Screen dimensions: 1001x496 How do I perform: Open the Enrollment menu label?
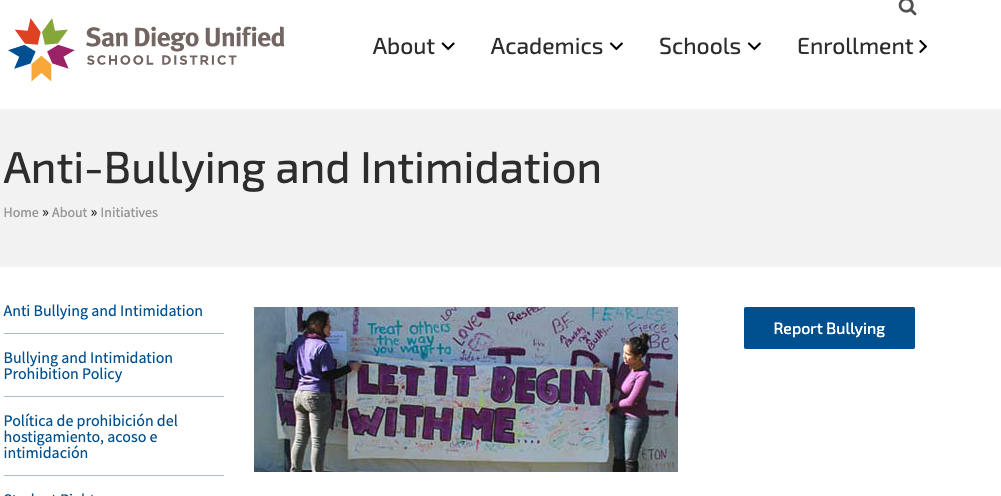click(x=854, y=46)
